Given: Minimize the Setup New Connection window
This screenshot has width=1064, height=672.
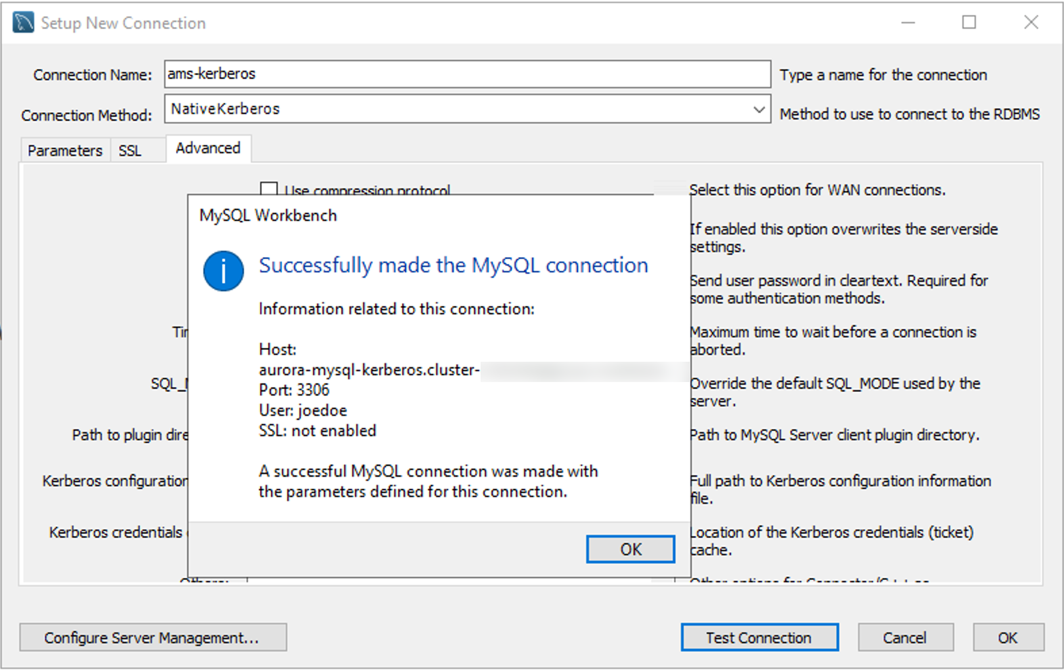Looking at the screenshot, I should (908, 22).
